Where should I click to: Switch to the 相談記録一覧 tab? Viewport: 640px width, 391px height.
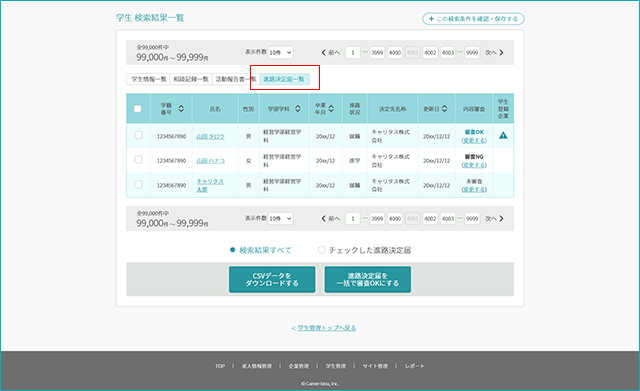[191, 79]
